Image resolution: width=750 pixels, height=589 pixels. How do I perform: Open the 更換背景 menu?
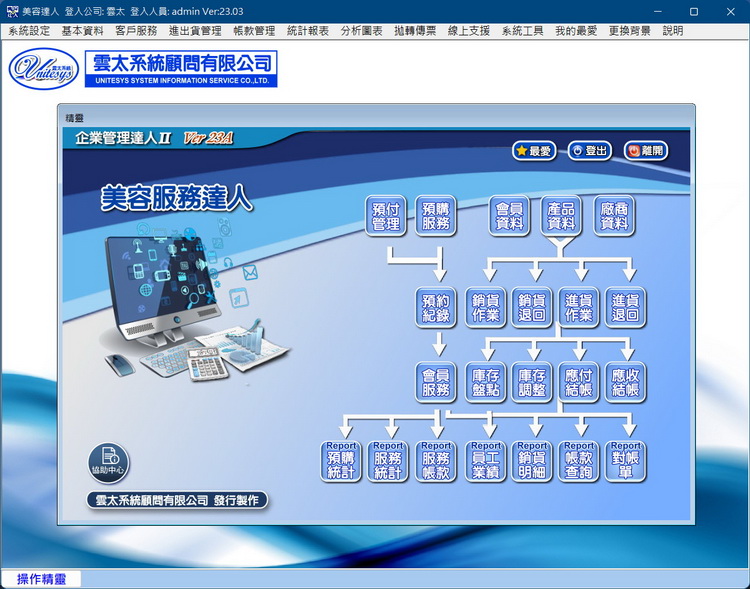pyautogui.click(x=629, y=31)
